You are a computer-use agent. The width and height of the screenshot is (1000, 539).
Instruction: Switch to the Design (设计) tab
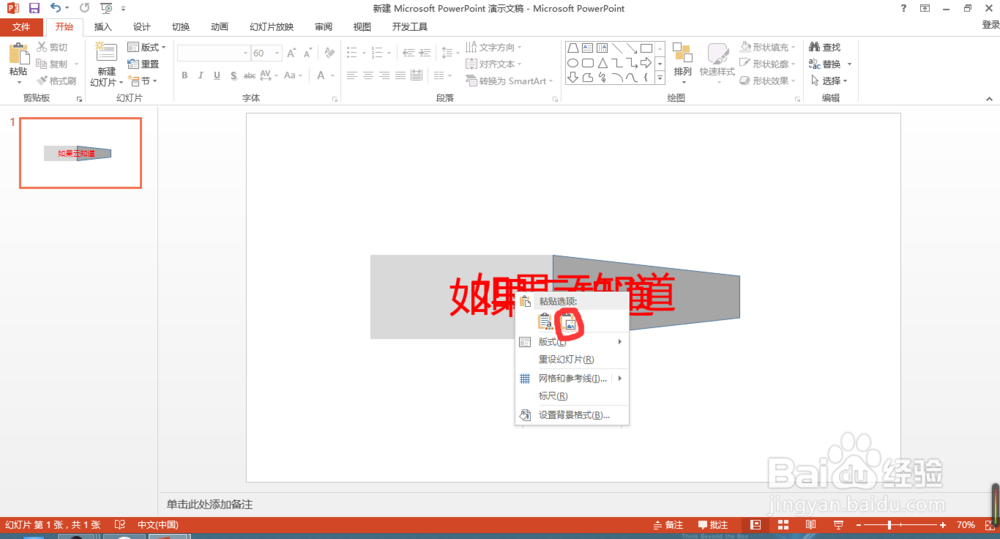pyautogui.click(x=142, y=27)
